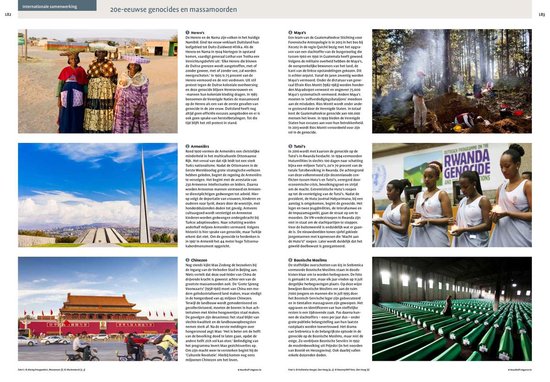Click the 'Chinezen' heading

coord(199,260)
